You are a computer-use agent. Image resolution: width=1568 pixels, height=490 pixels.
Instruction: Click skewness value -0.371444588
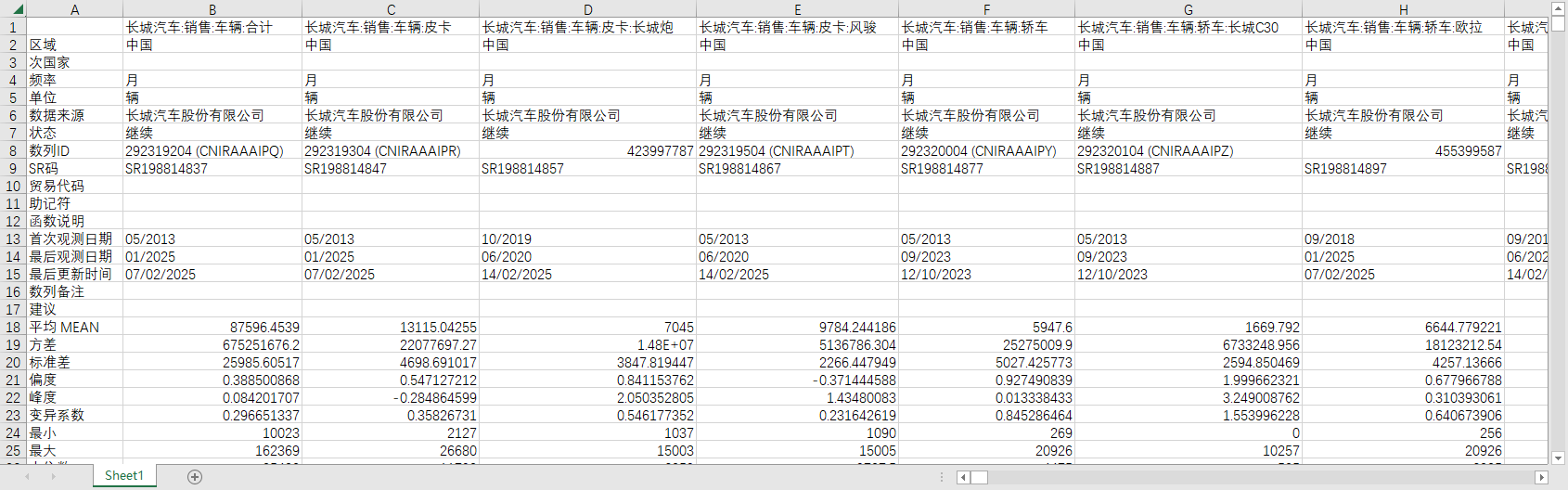tap(797, 380)
